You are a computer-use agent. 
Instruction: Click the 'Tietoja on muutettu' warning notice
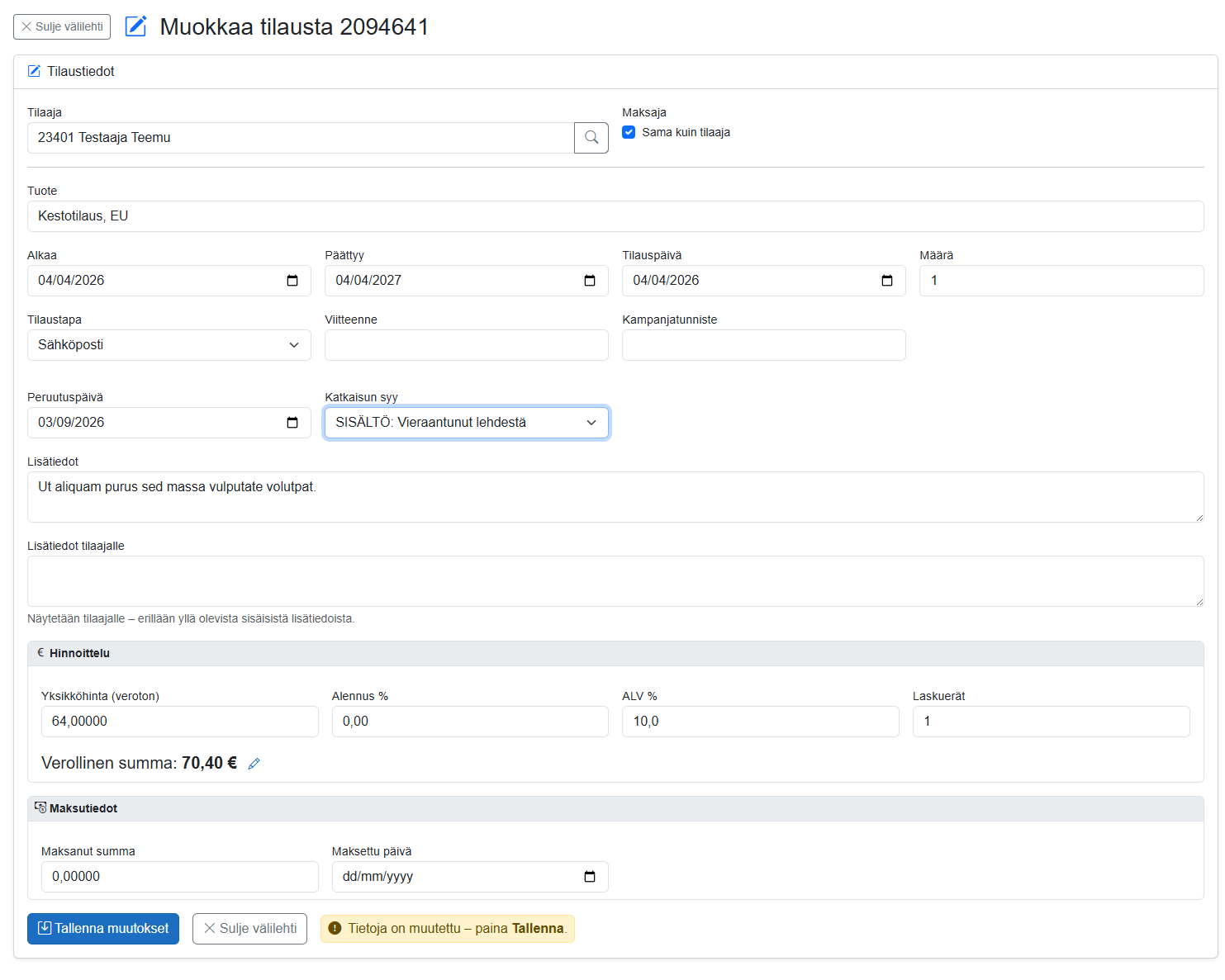[448, 929]
